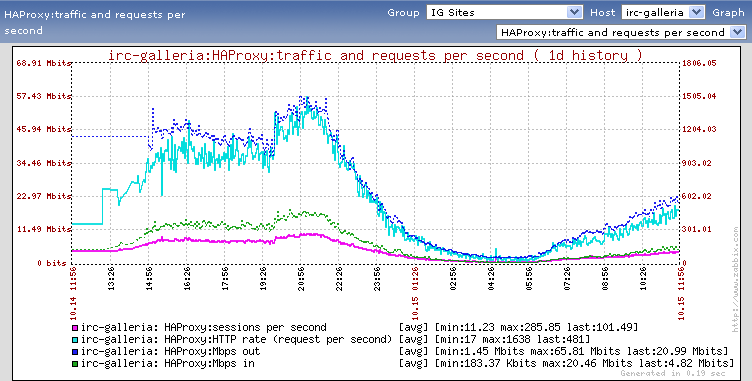Click the '04:26' time axis label
The height and width of the screenshot is (381, 752).
(491, 279)
